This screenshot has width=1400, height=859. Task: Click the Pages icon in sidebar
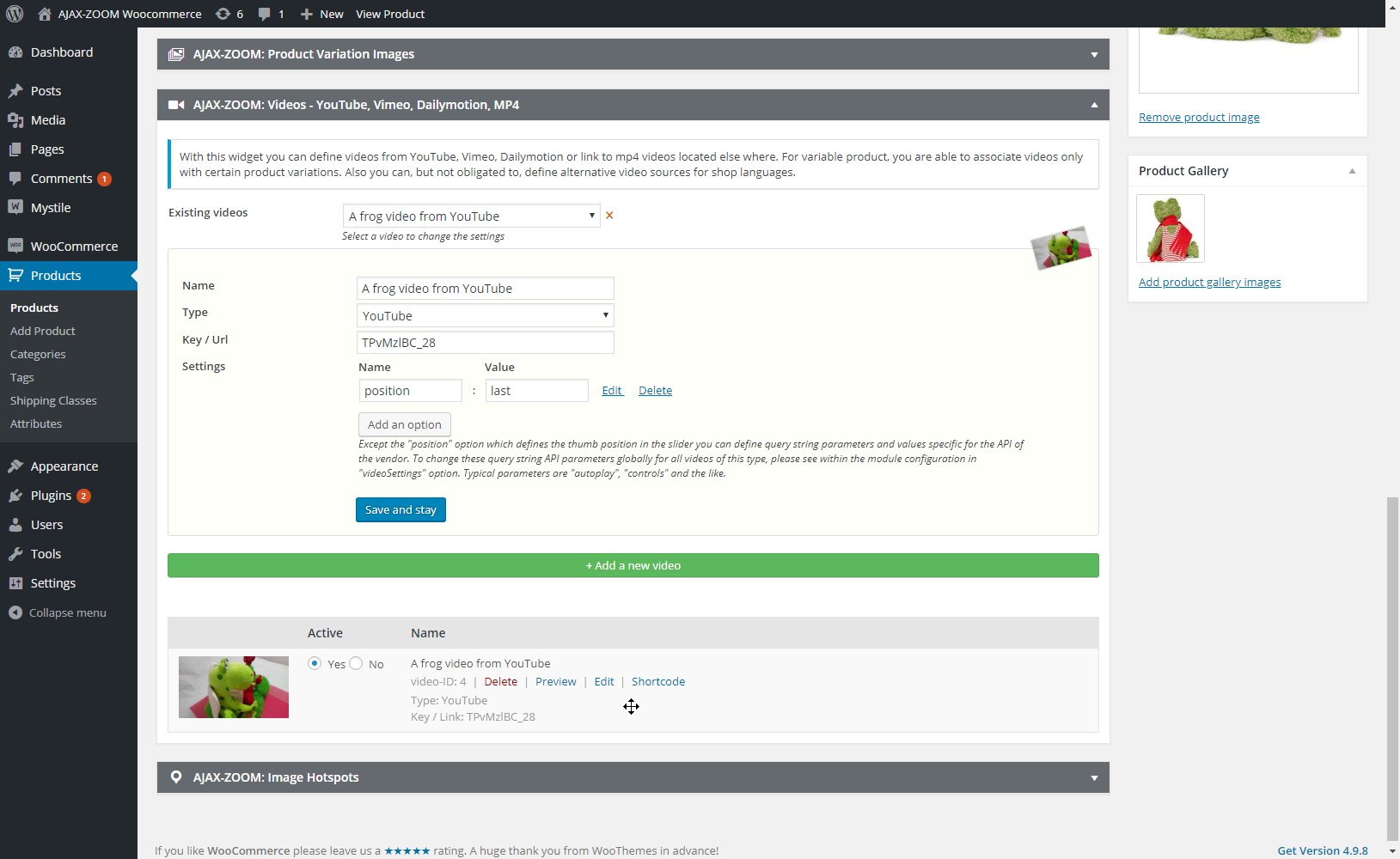pyautogui.click(x=15, y=149)
